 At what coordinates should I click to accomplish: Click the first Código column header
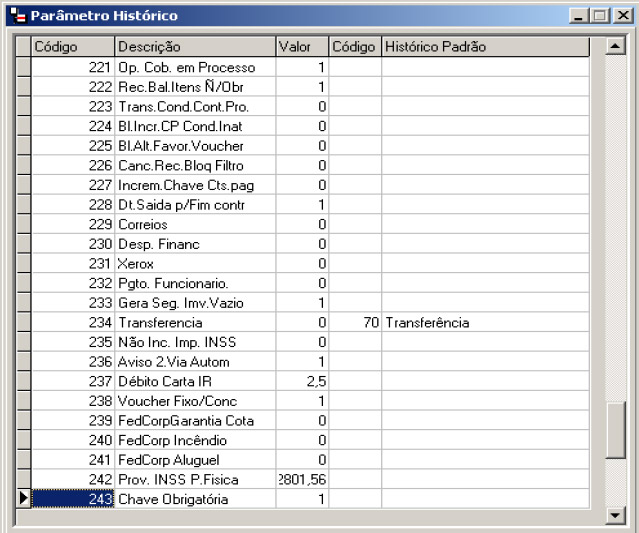[x=73, y=47]
